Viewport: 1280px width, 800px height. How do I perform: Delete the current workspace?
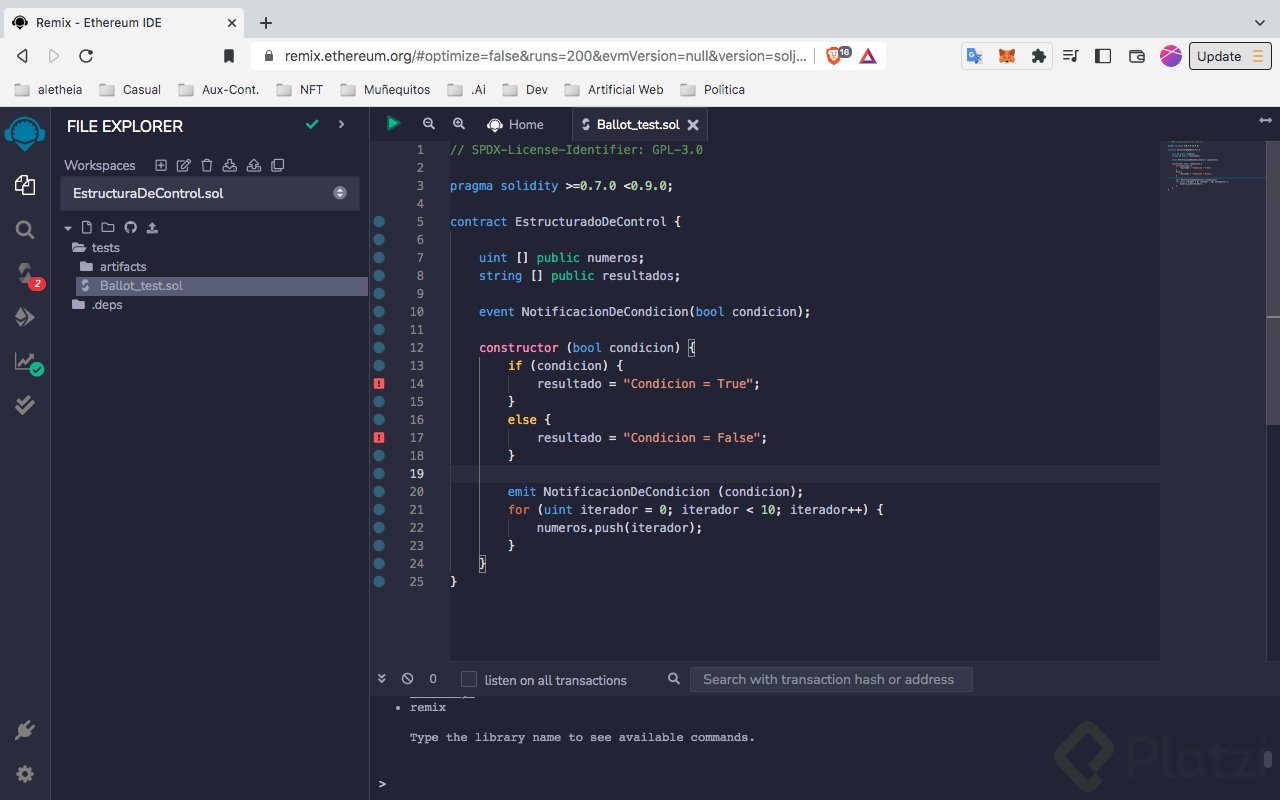[207, 165]
